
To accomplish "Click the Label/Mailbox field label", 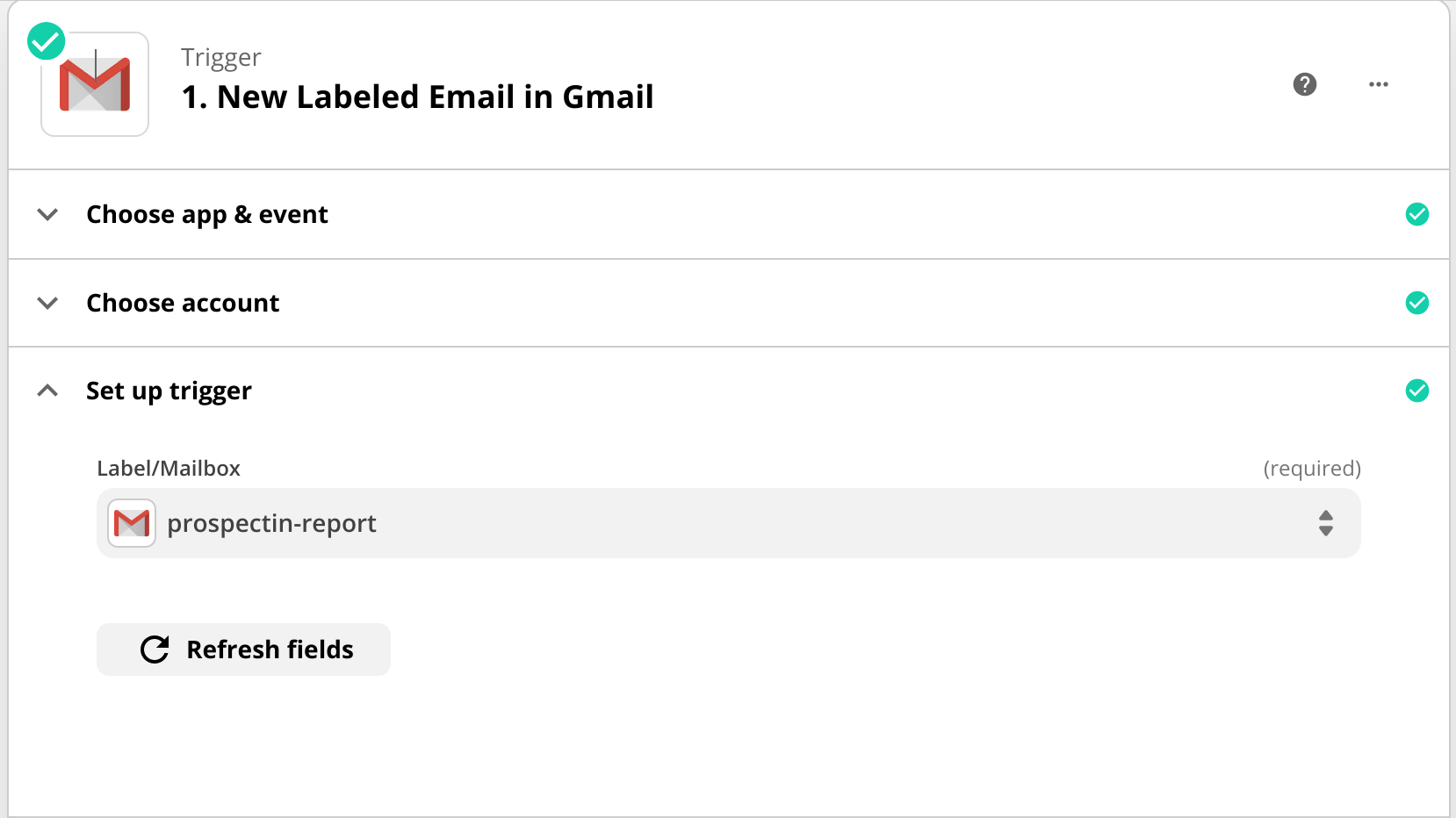I will tap(169, 469).
